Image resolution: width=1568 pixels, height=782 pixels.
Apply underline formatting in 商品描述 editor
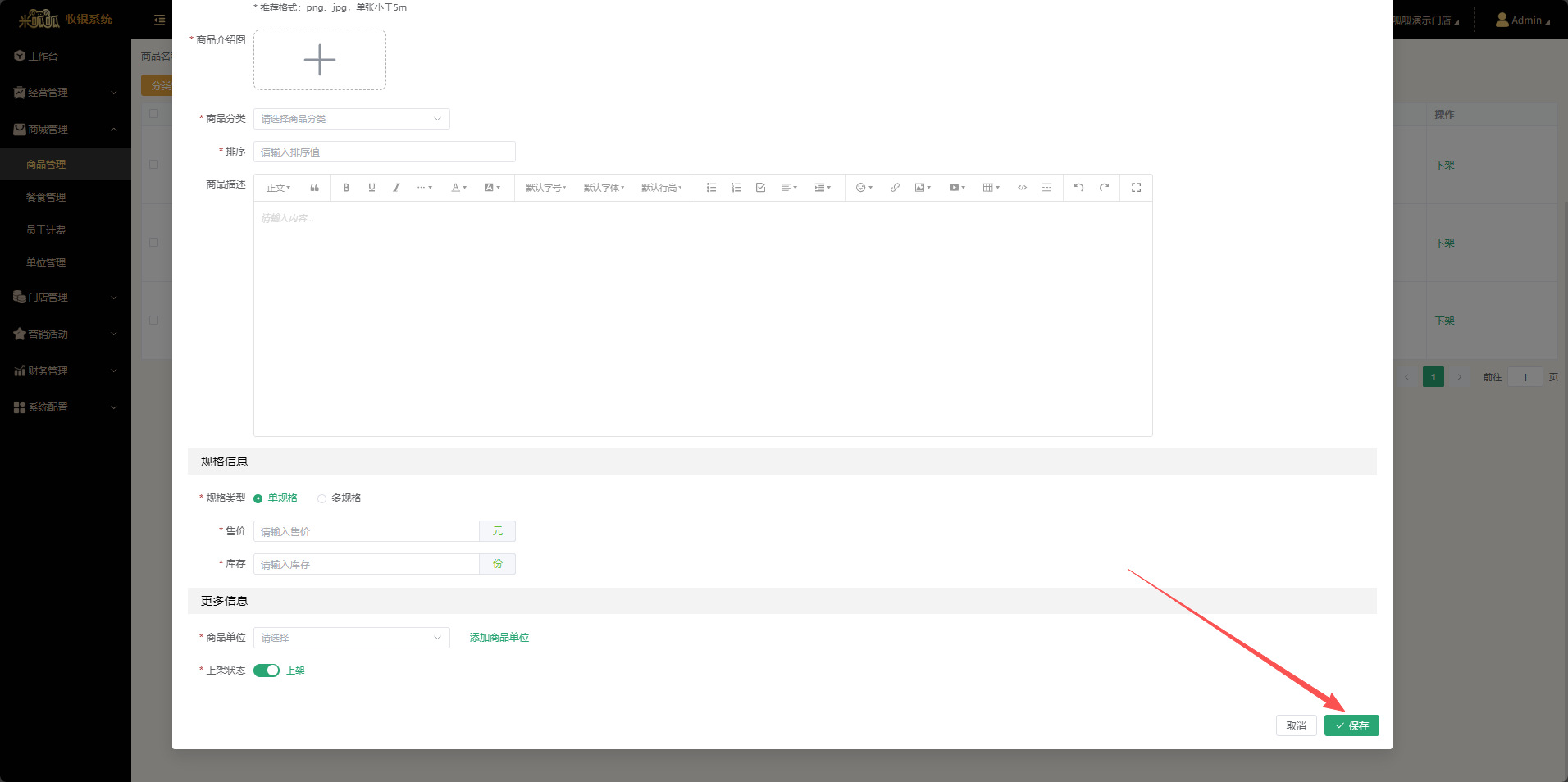(371, 187)
